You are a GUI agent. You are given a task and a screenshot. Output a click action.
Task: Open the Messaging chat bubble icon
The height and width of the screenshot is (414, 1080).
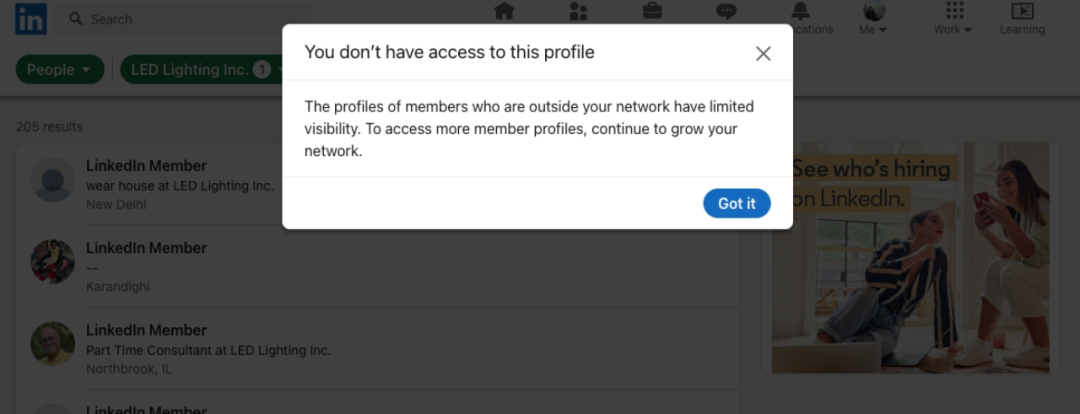[x=726, y=12]
